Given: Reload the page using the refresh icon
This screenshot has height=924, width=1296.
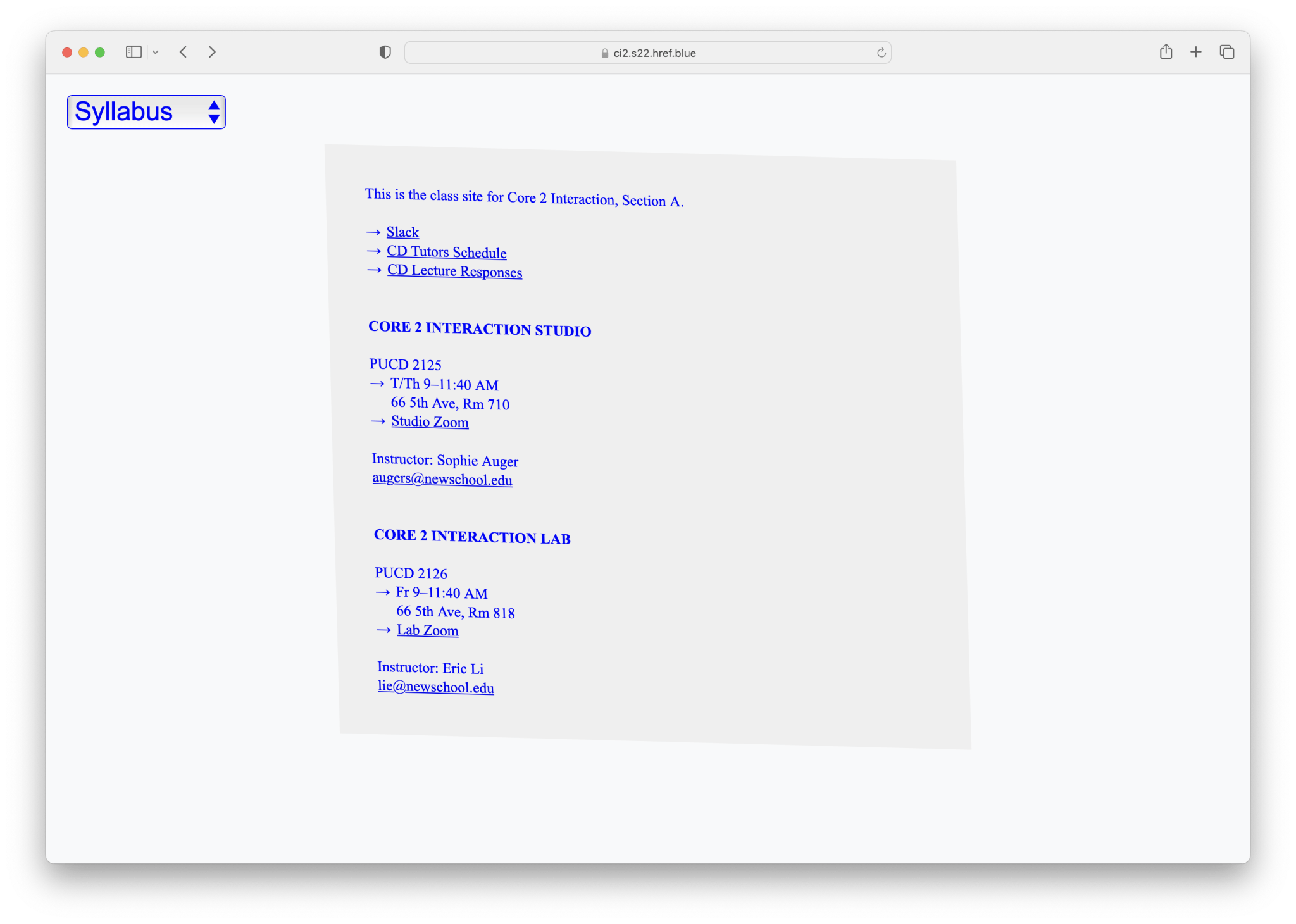Looking at the screenshot, I should [881, 53].
